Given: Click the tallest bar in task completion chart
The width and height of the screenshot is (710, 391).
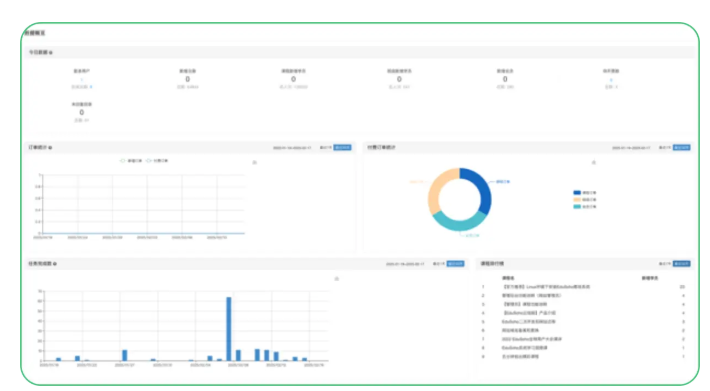Looking at the screenshot, I should (229, 329).
